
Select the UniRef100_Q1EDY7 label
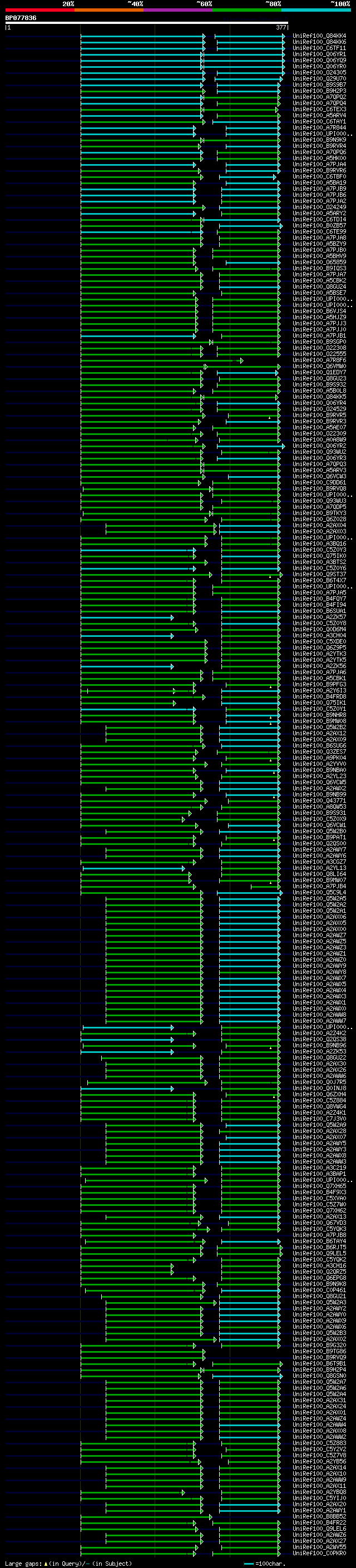tap(319, 373)
